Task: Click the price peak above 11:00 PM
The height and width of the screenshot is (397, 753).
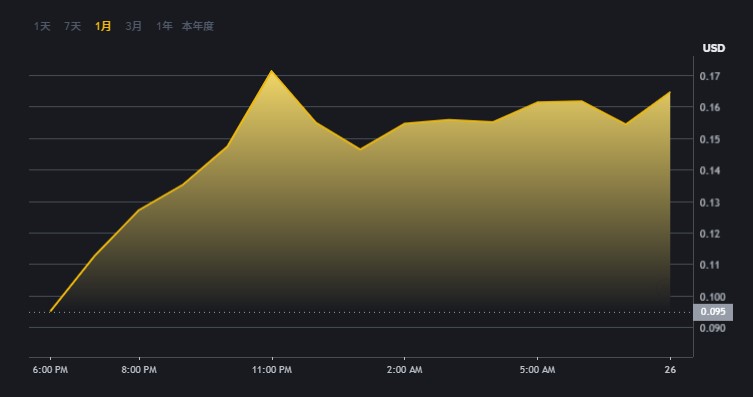Action: (272, 71)
